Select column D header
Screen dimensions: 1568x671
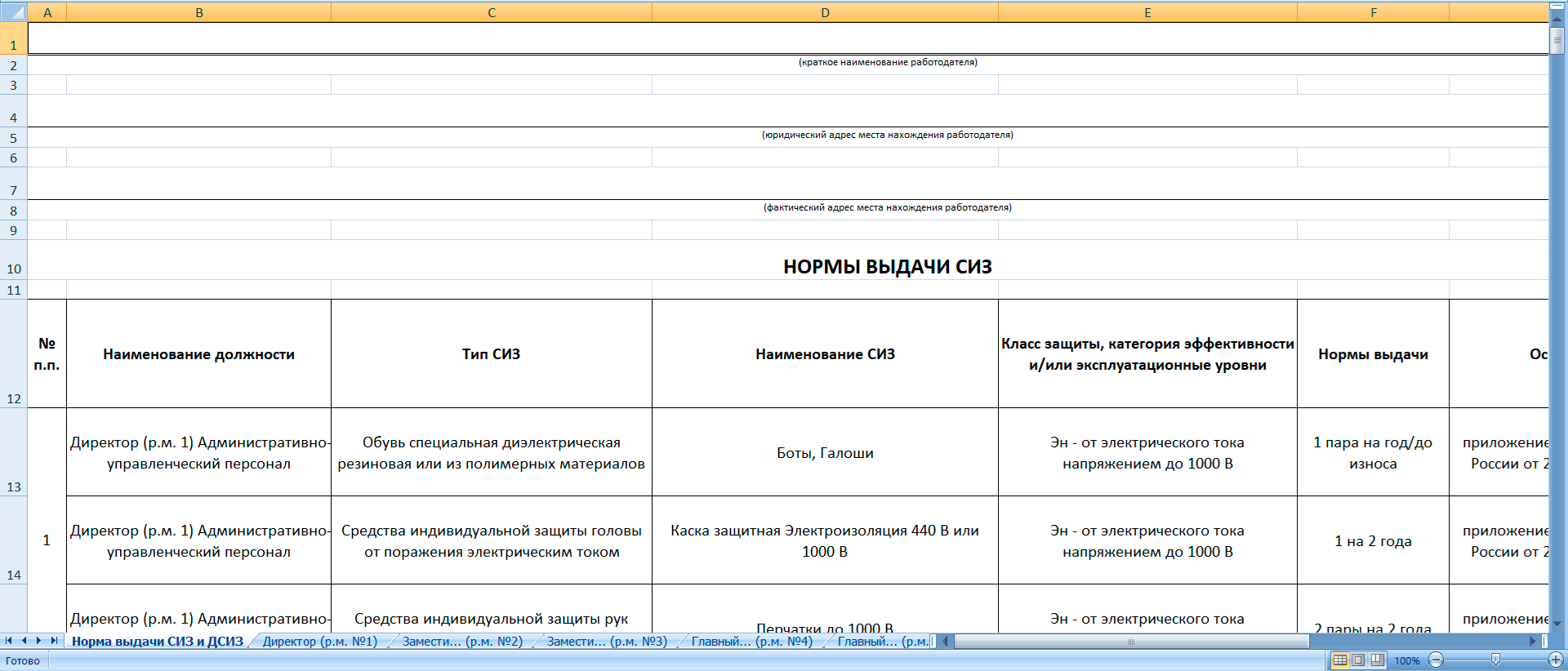pos(825,12)
